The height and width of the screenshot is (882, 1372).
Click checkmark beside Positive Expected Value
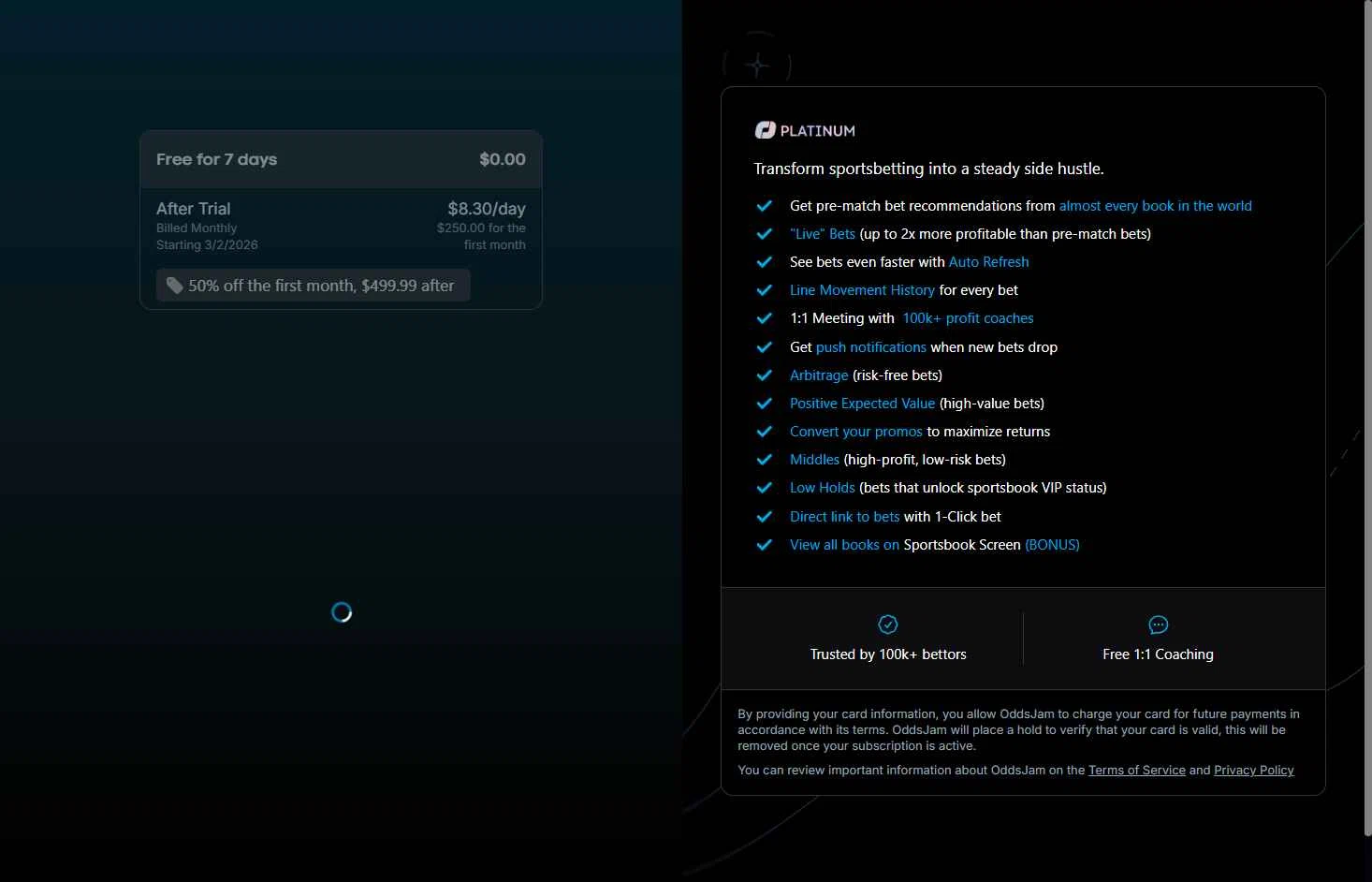point(765,404)
